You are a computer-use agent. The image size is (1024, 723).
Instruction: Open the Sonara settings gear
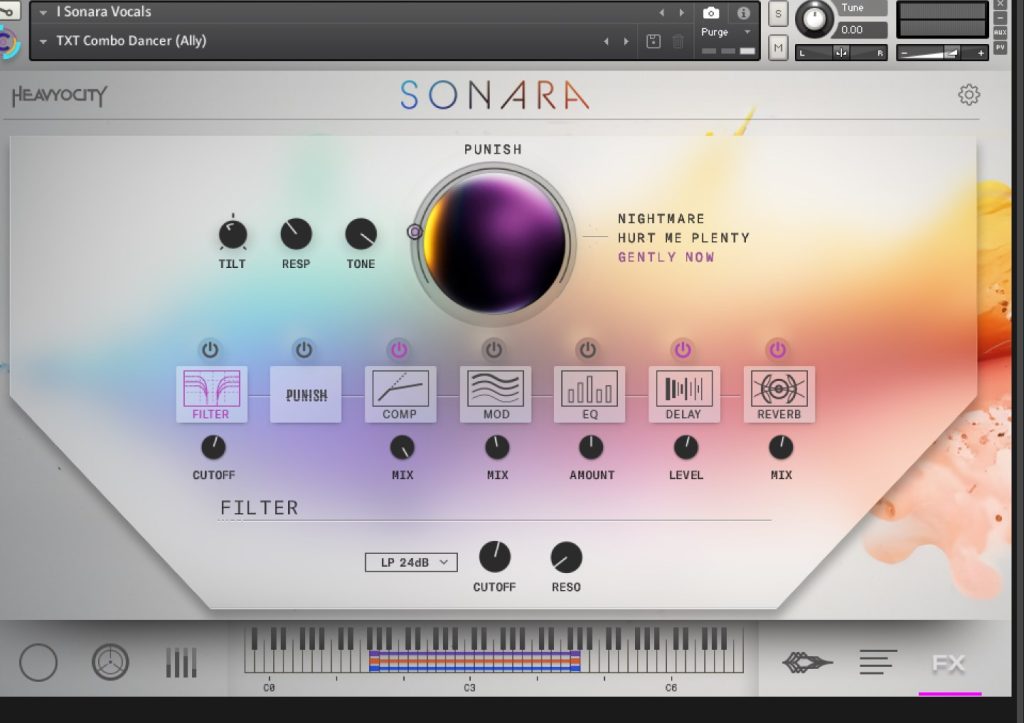(x=968, y=95)
